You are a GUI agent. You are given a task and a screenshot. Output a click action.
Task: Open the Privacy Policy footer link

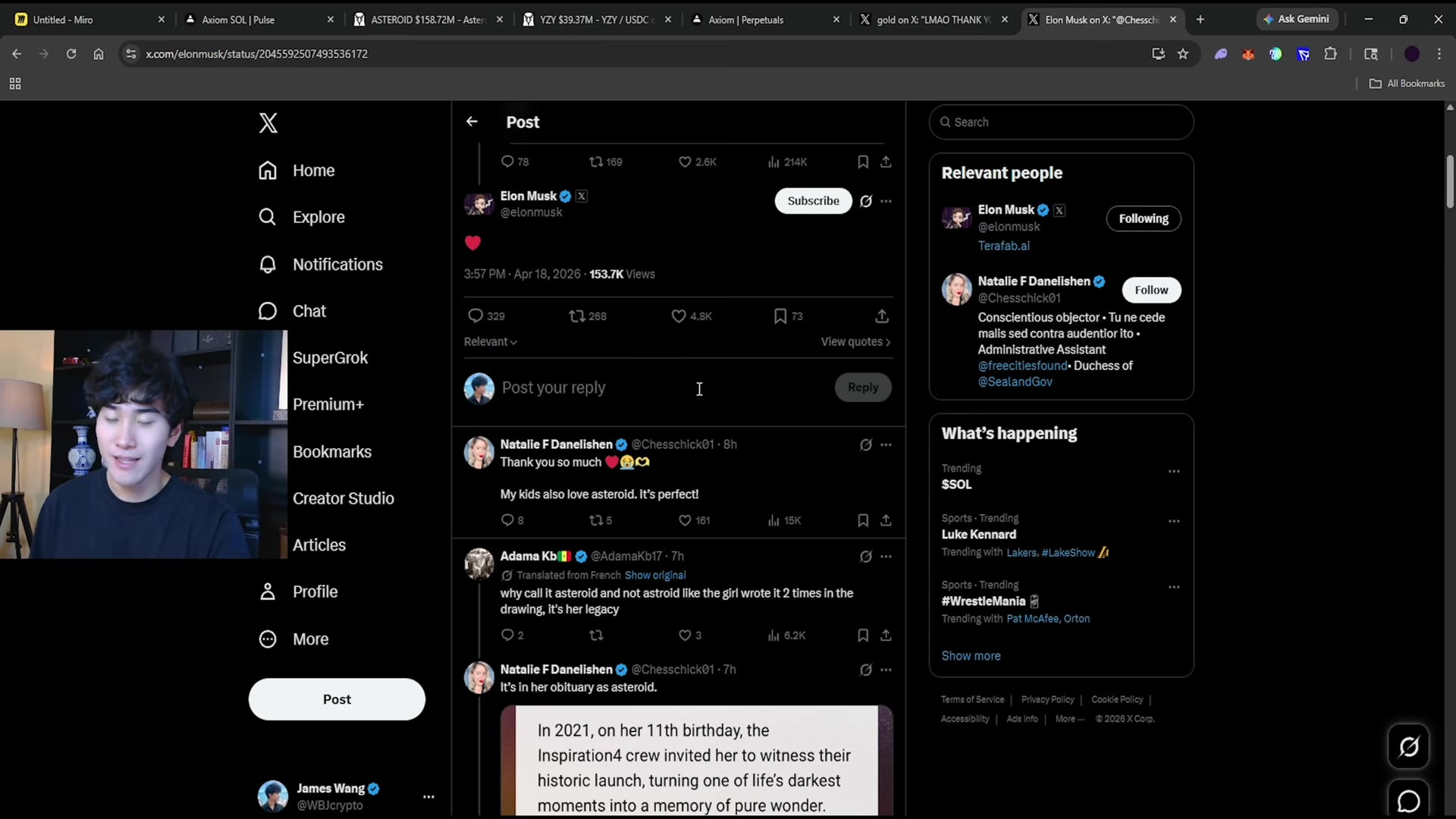(1047, 700)
